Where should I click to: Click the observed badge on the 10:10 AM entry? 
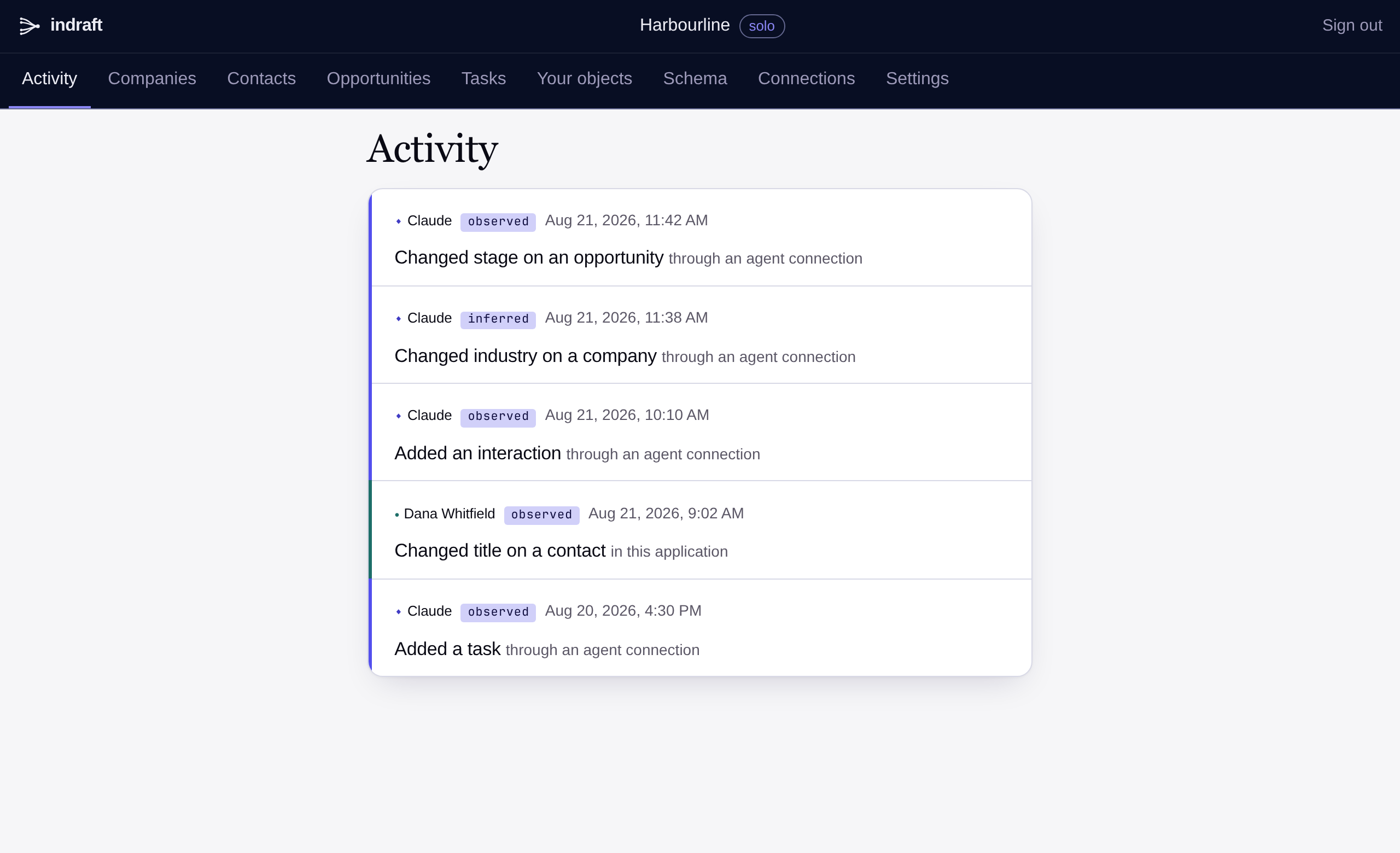[498, 417]
